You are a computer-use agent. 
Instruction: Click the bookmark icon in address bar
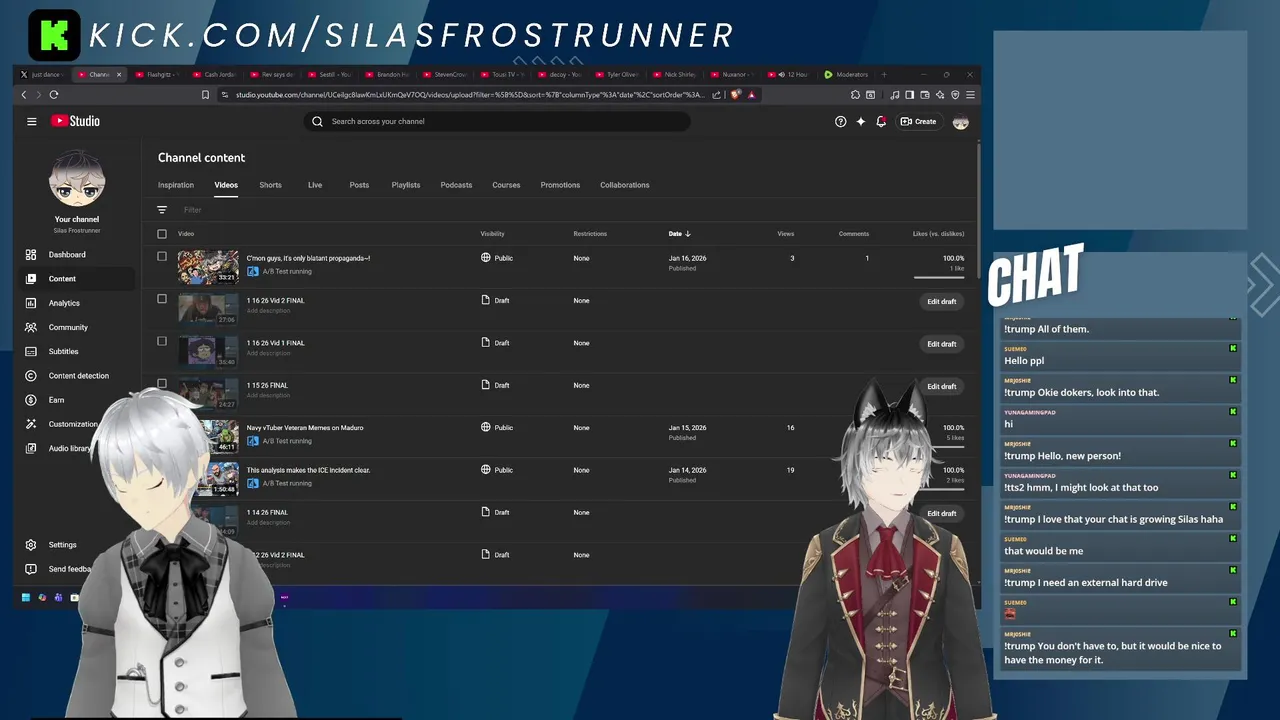tap(205, 95)
